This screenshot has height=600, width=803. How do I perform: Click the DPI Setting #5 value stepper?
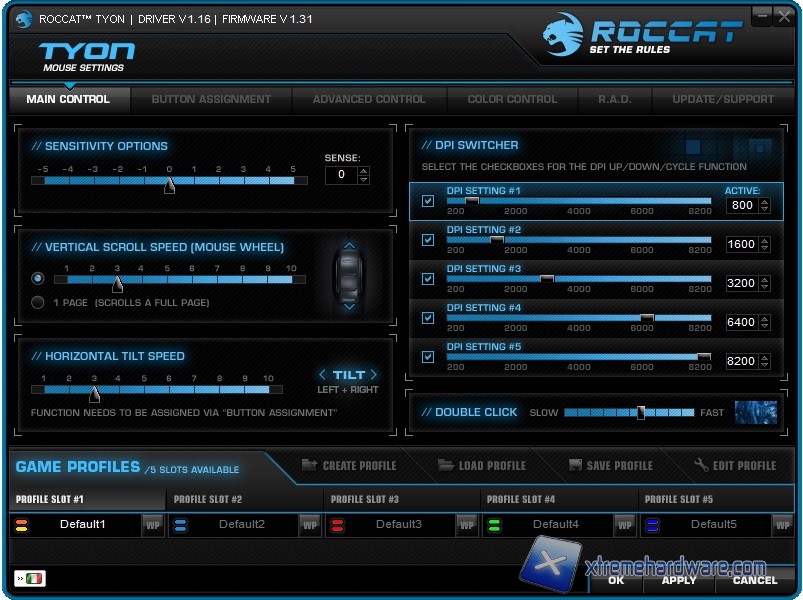coord(764,361)
